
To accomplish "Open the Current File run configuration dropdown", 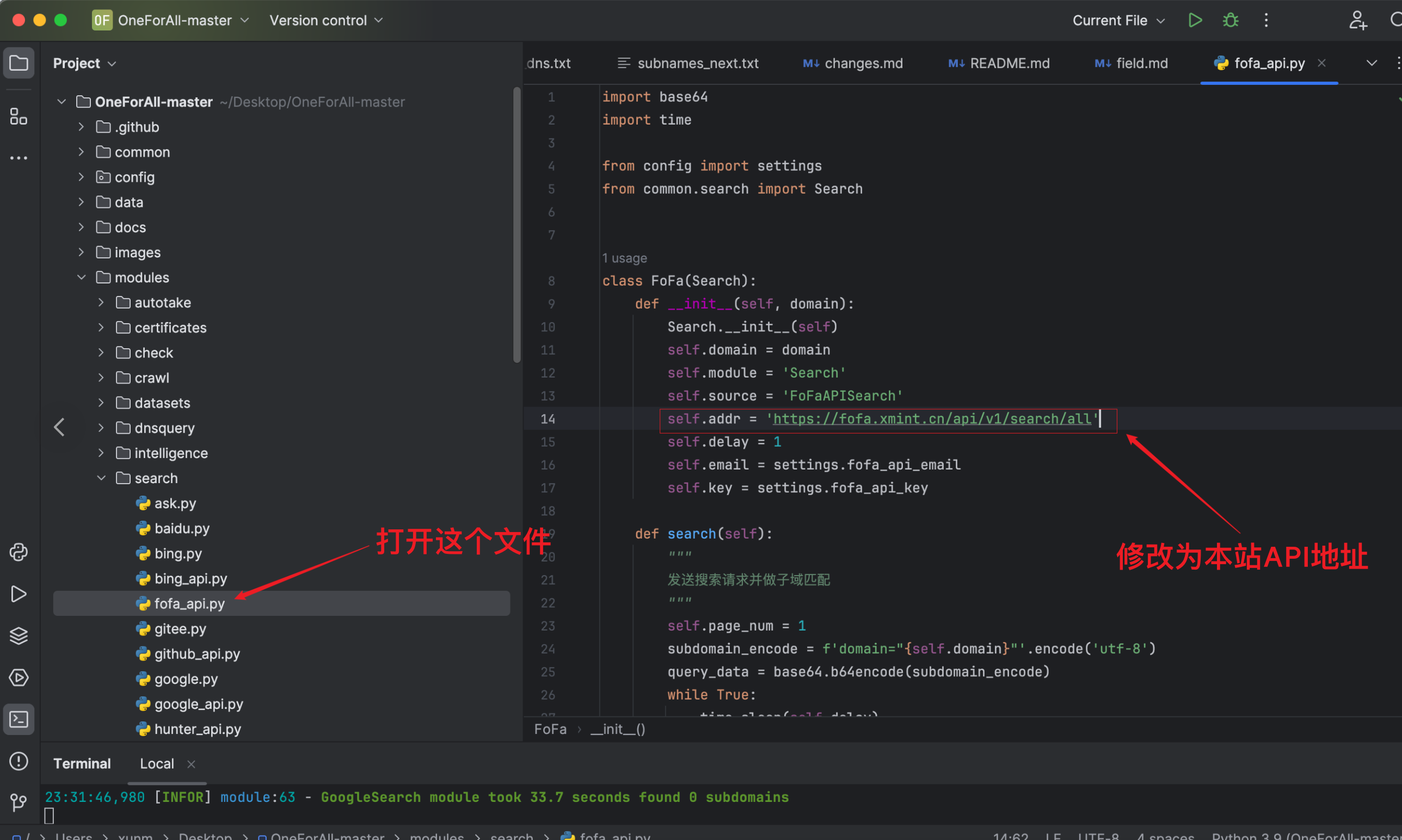I will pyautogui.click(x=1118, y=20).
